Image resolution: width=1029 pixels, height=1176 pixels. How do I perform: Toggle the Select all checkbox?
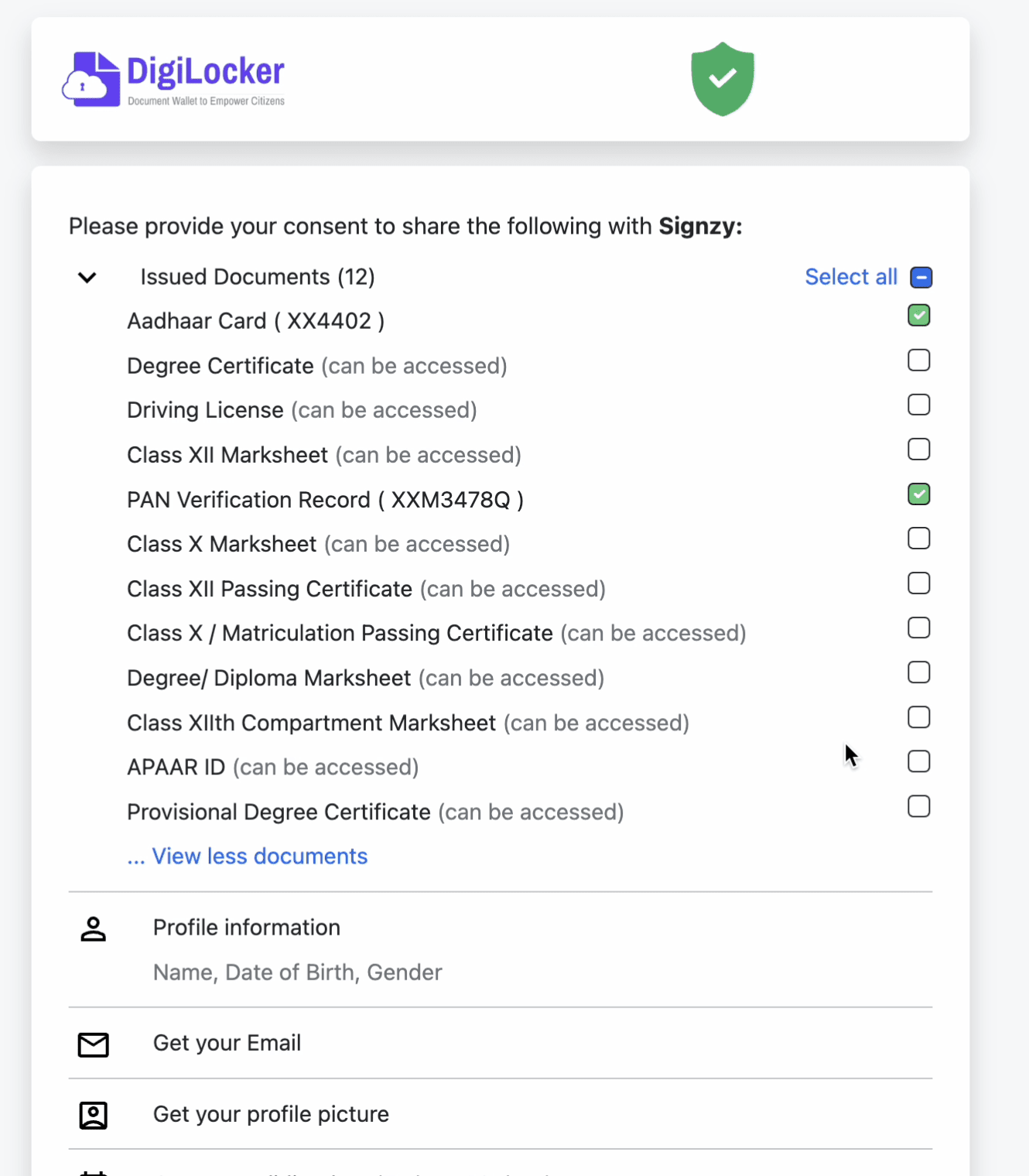coord(921,277)
